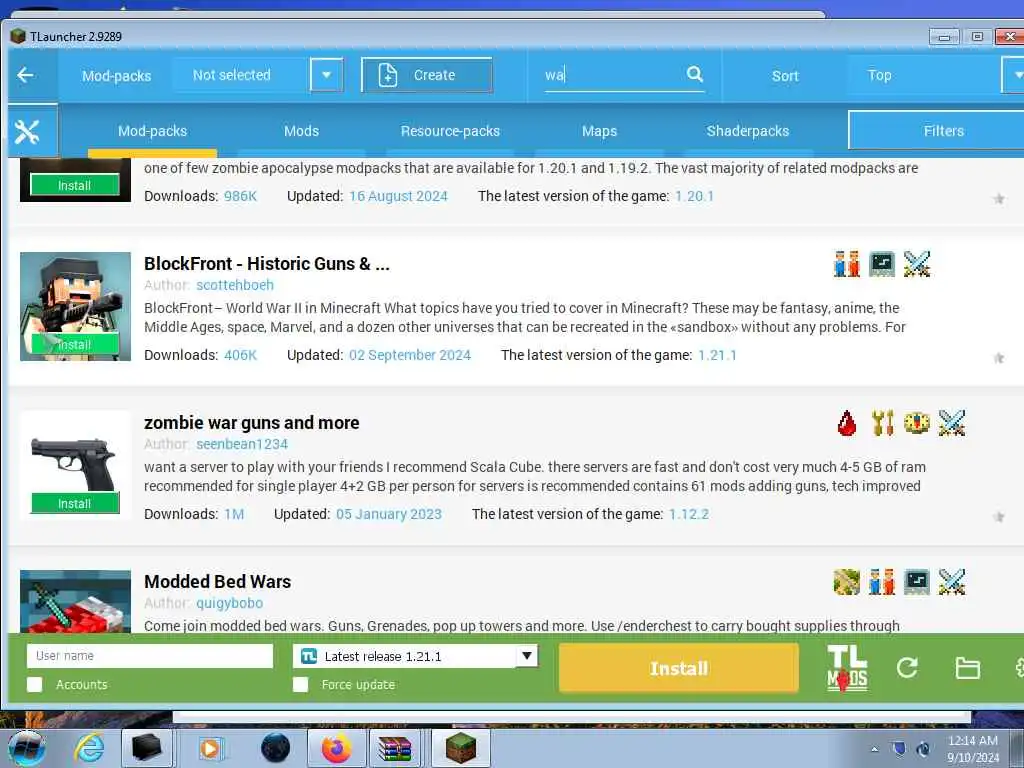Viewport: 1024px width, 768px height.
Task: Click the document icon on the Create button
Action: pyautogui.click(x=387, y=75)
